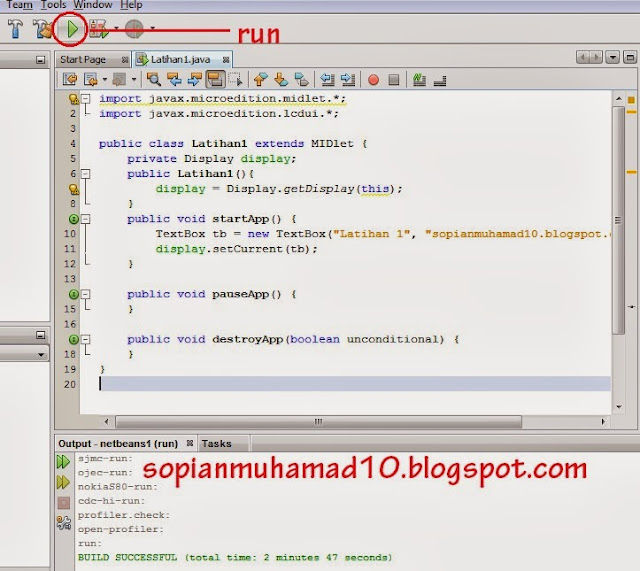The image size is (640, 571).
Task: Click the hint lightbulb beside display = Display.getDisplay
Action: pos(73,189)
